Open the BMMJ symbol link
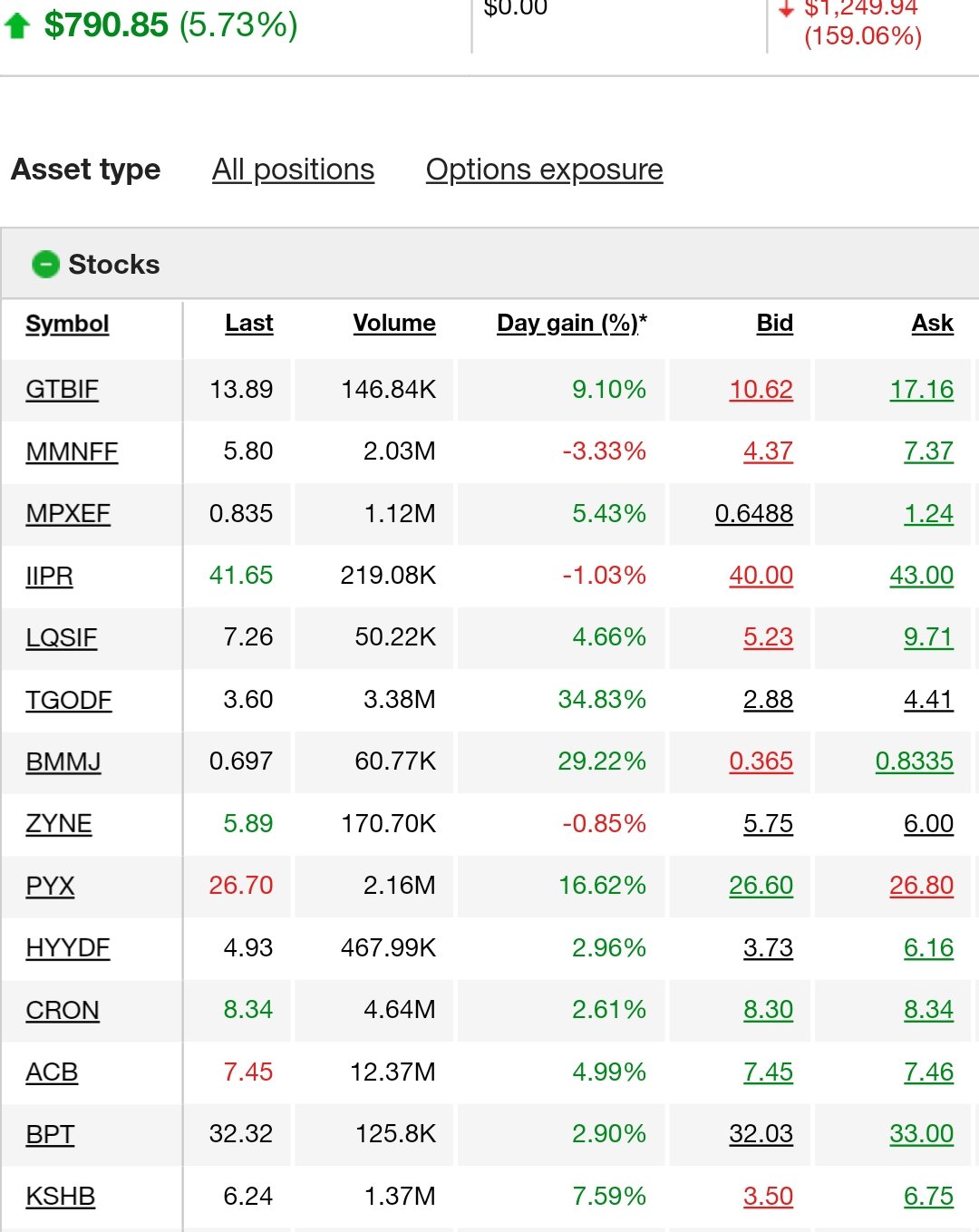 63,762
